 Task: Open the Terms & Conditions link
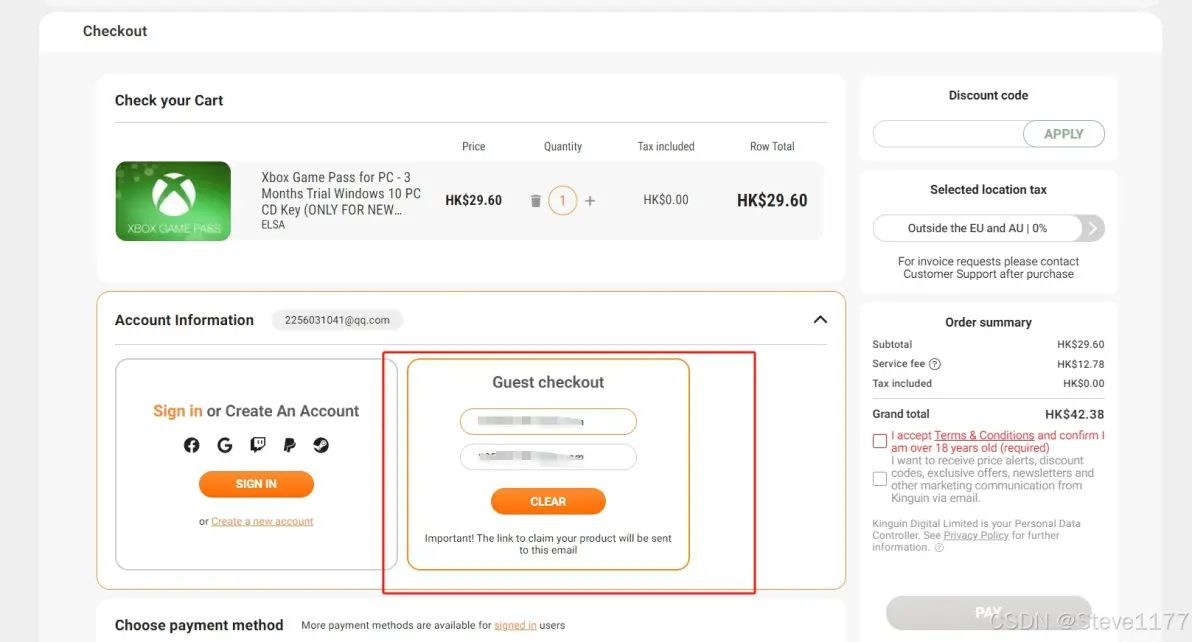coord(984,436)
